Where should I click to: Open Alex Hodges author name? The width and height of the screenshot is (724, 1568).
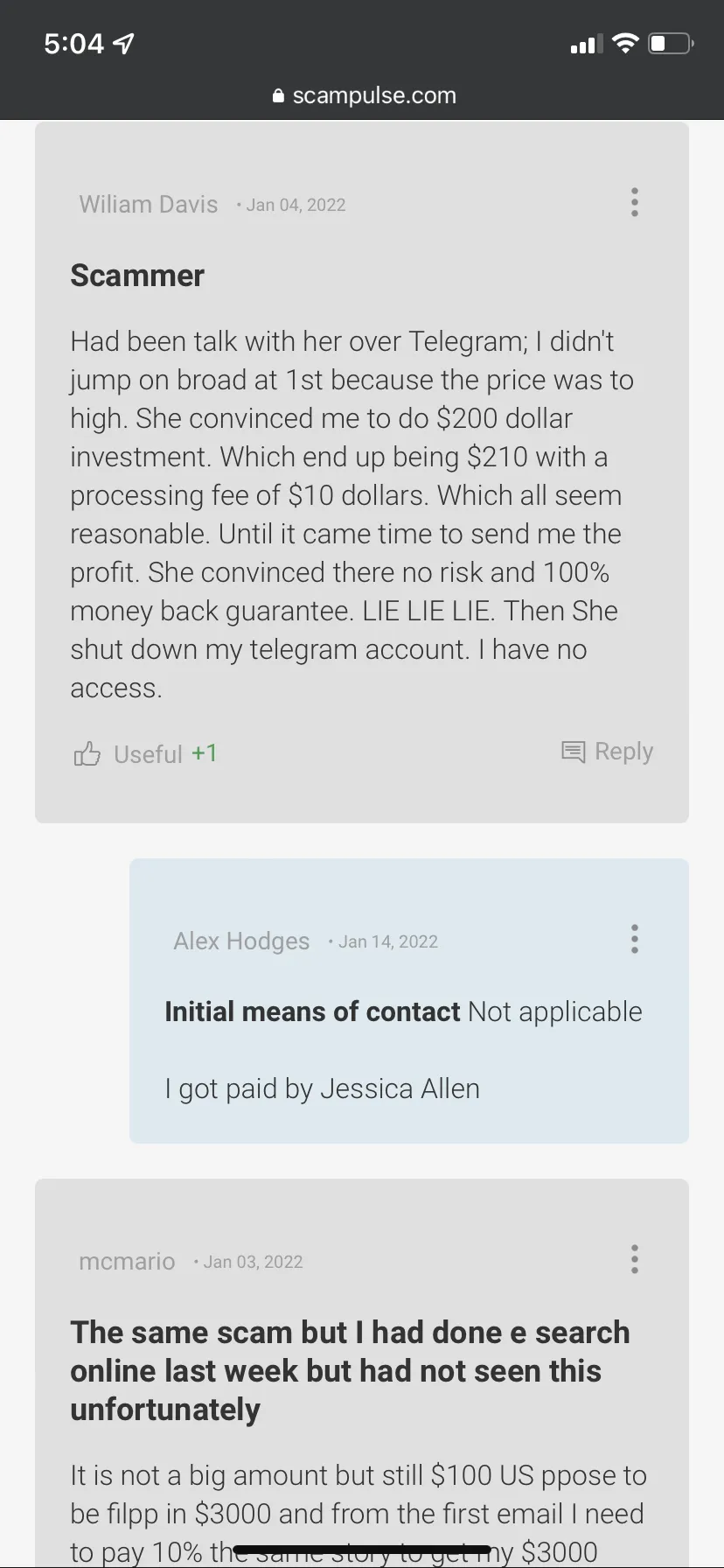pos(241,941)
